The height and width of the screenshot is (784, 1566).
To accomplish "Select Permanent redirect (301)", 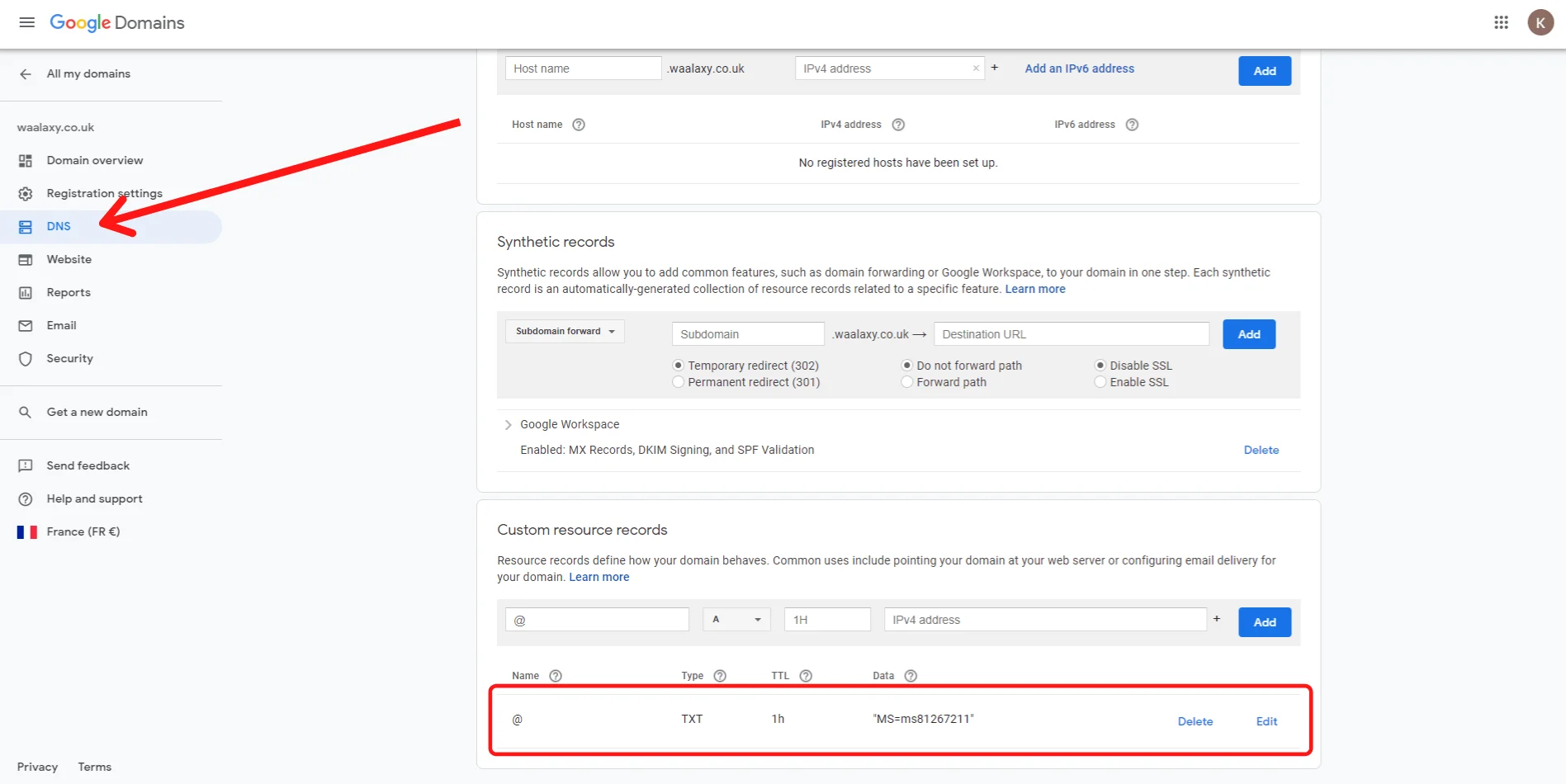I will [x=678, y=382].
